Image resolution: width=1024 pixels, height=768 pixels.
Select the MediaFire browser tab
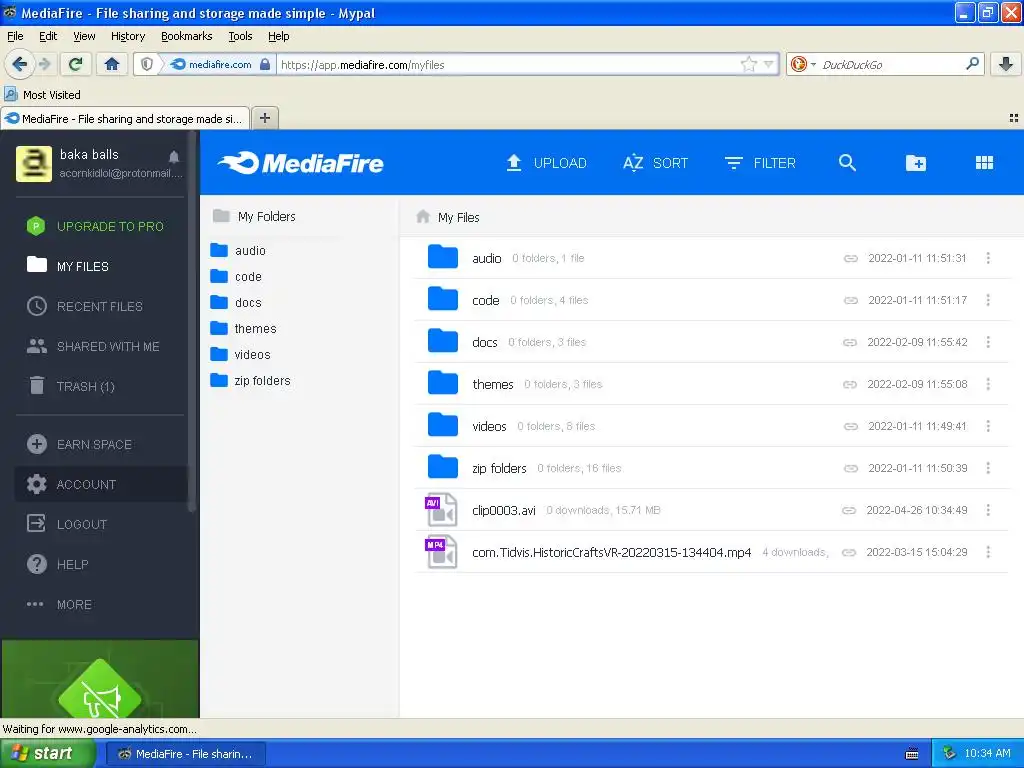pyautogui.click(x=125, y=118)
